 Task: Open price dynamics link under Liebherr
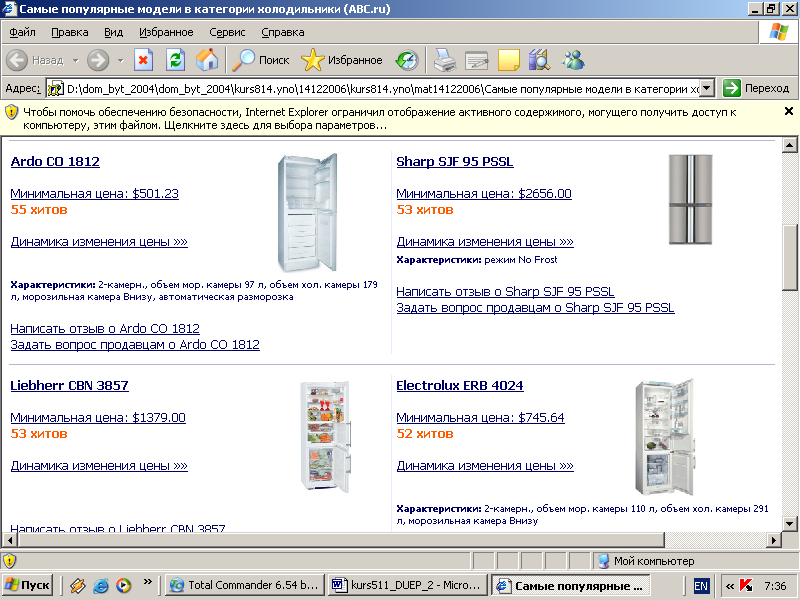[x=99, y=465]
